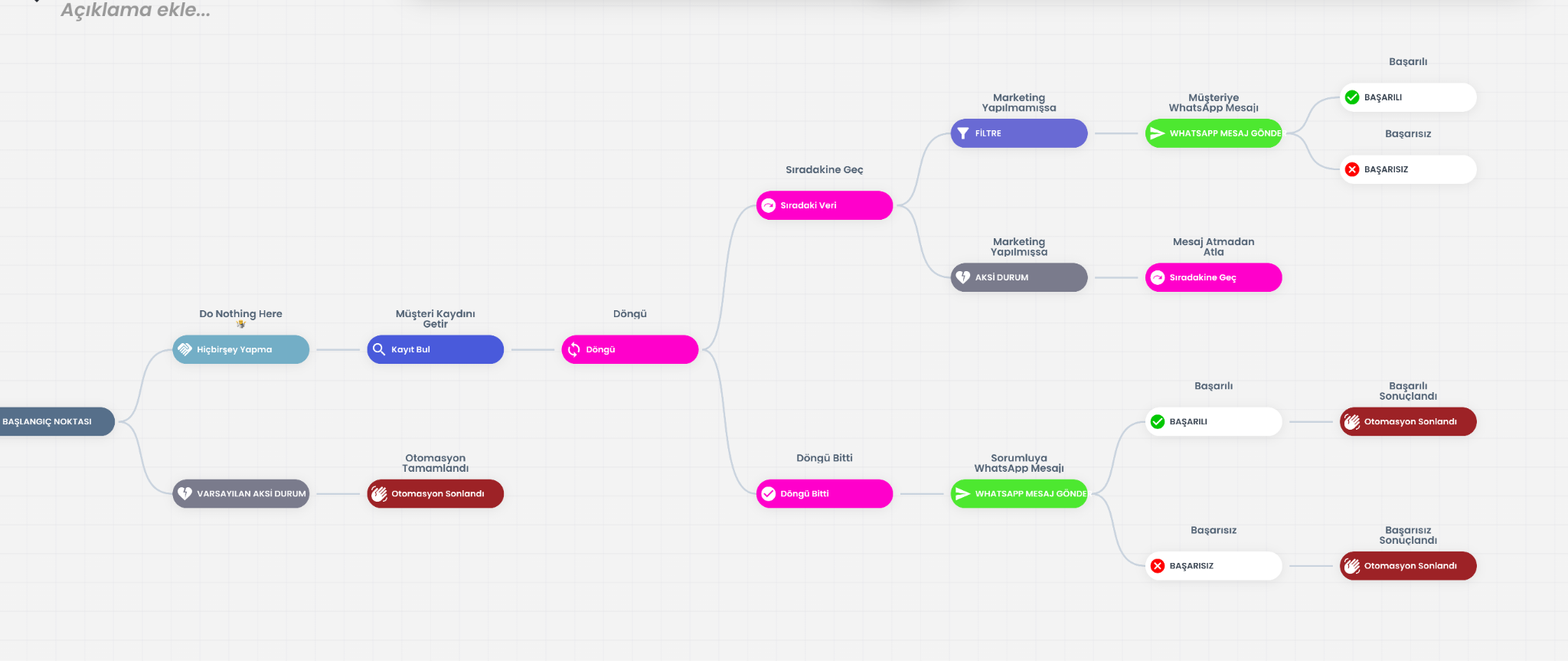This screenshot has width=1568, height=661.
Task: Click the skip icon on Sıradaki Veri node
Action: (769, 205)
